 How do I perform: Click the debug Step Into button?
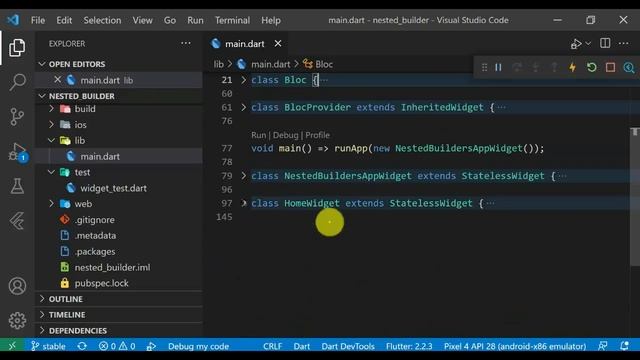point(536,67)
